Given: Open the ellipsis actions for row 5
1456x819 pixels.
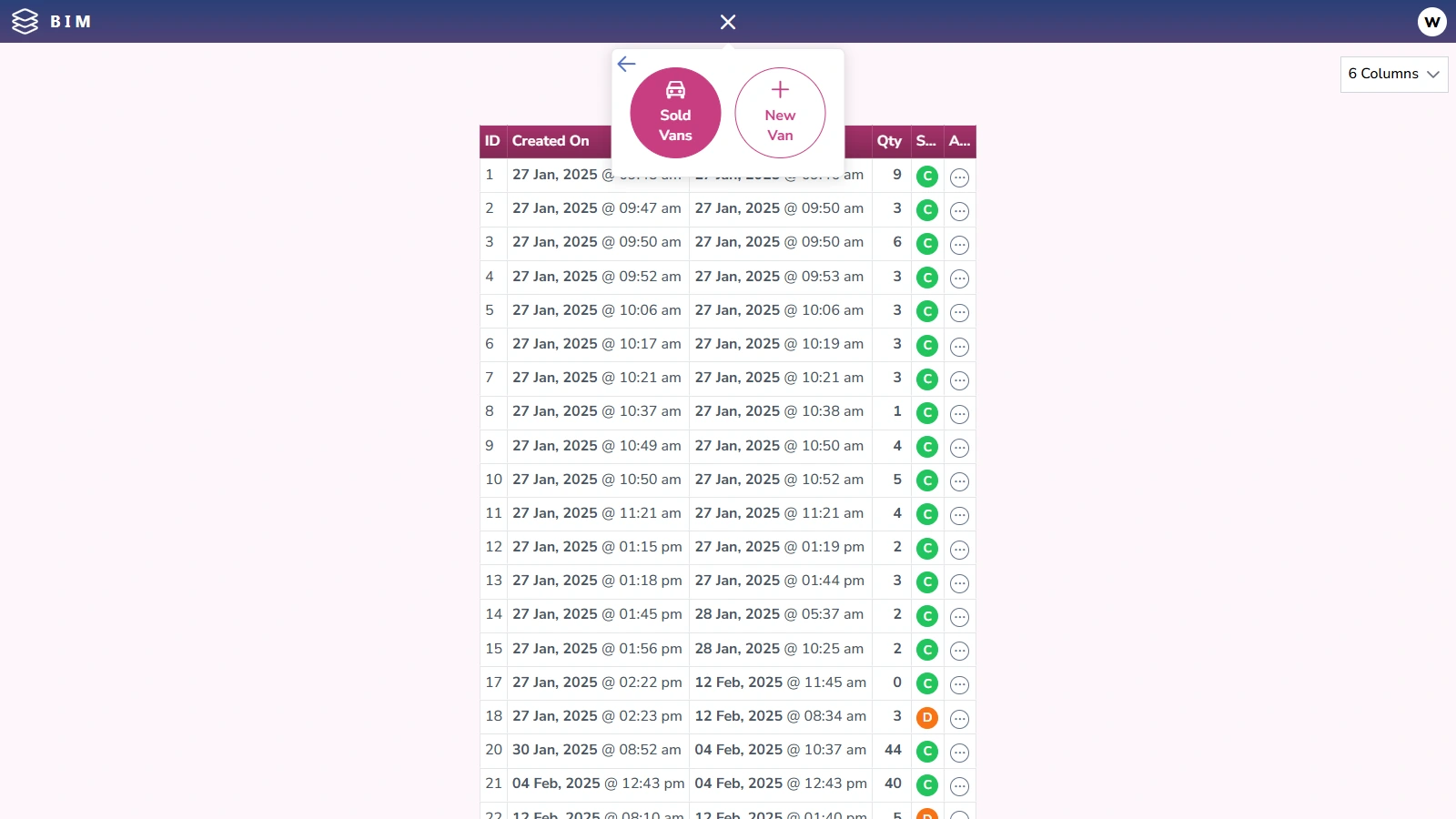Looking at the screenshot, I should (959, 312).
